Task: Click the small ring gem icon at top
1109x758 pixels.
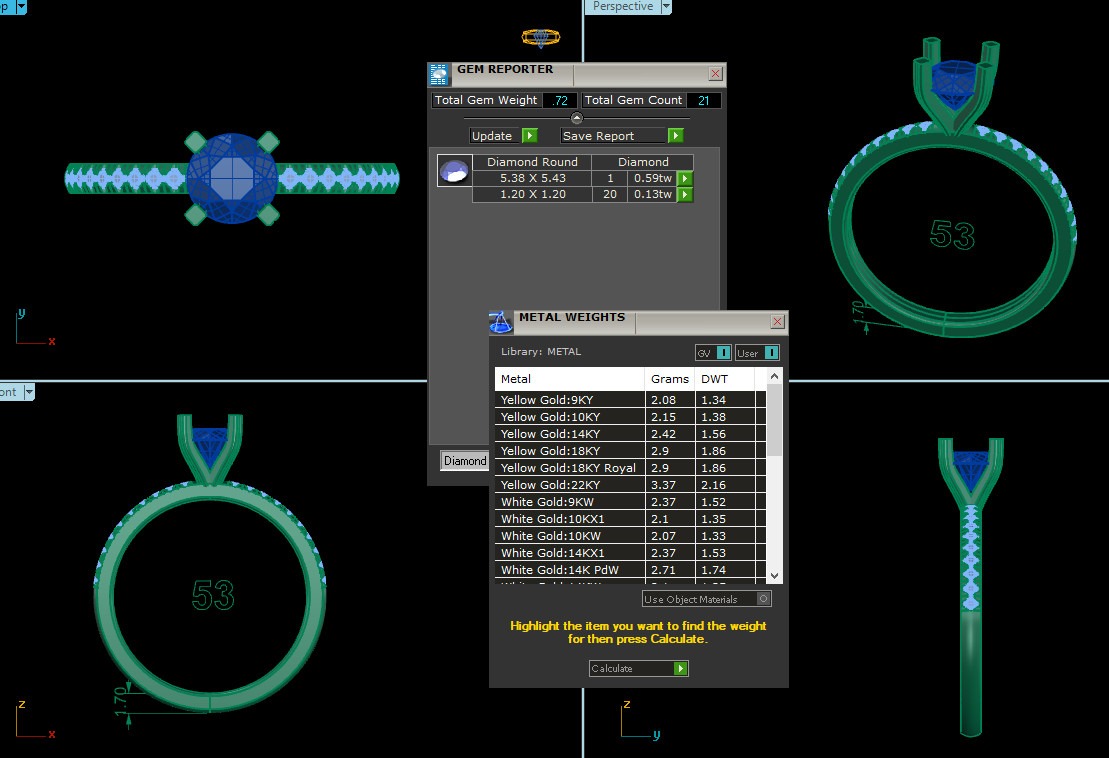Action: pos(541,38)
